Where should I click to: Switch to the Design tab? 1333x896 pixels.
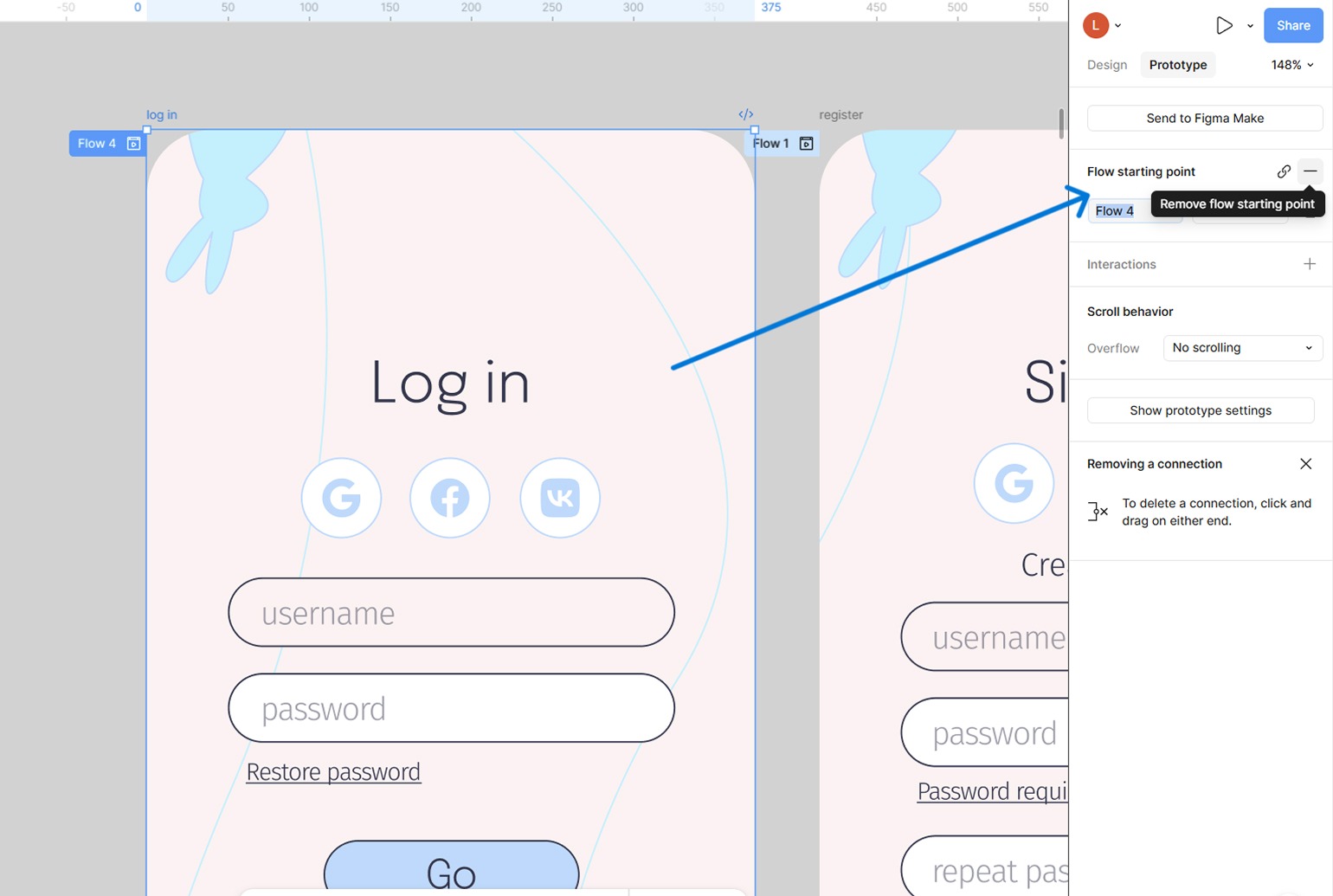1107,65
